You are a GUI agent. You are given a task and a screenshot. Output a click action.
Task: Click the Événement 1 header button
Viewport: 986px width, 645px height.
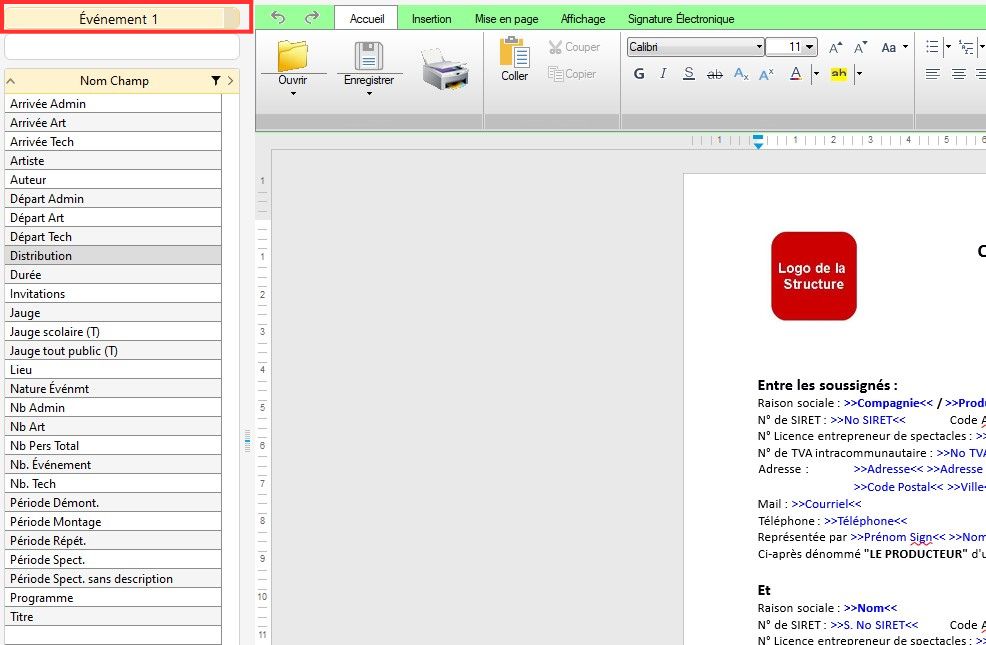[119, 19]
